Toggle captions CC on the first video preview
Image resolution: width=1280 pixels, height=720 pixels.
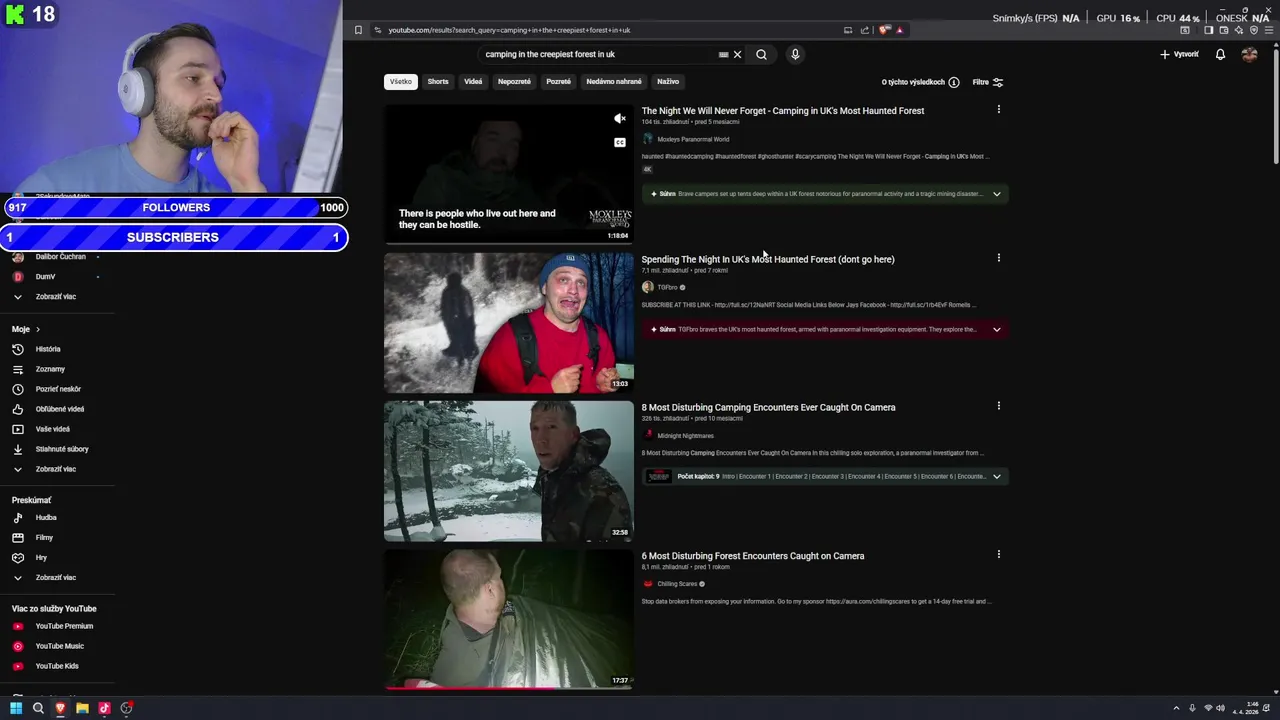coord(620,142)
